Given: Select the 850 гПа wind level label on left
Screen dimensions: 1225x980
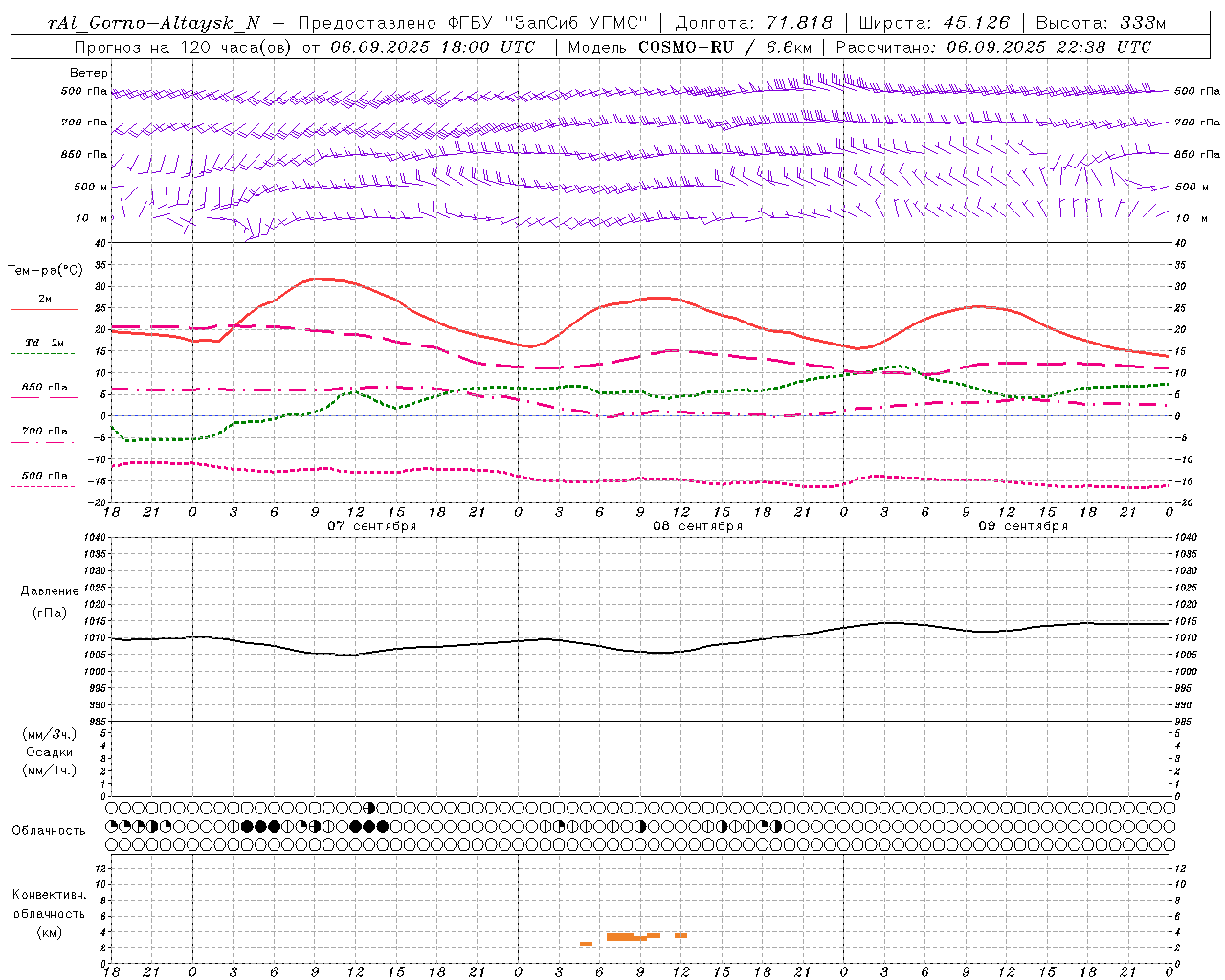Looking at the screenshot, I should (84, 154).
